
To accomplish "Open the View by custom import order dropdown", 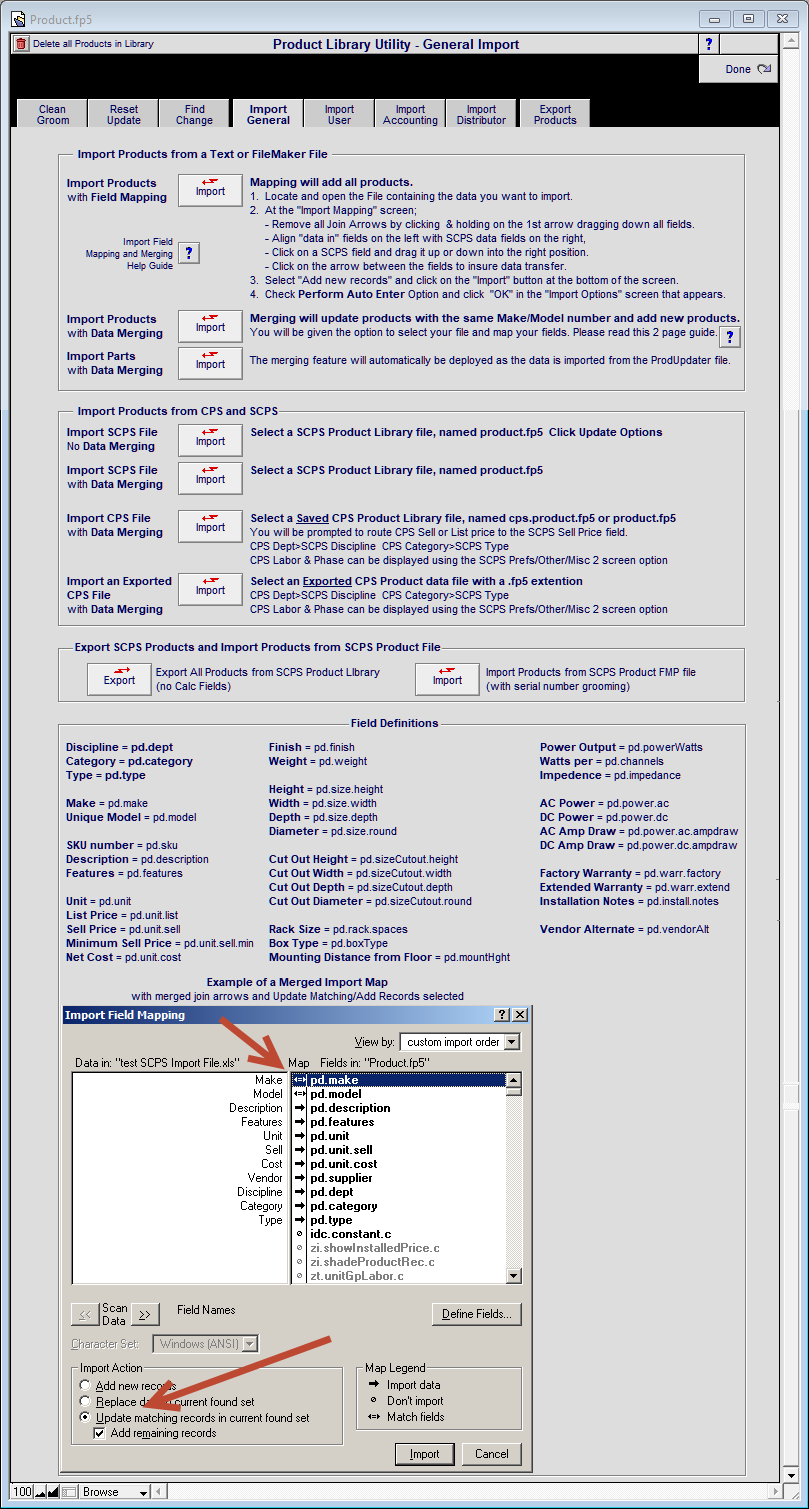I will pyautogui.click(x=460, y=1042).
